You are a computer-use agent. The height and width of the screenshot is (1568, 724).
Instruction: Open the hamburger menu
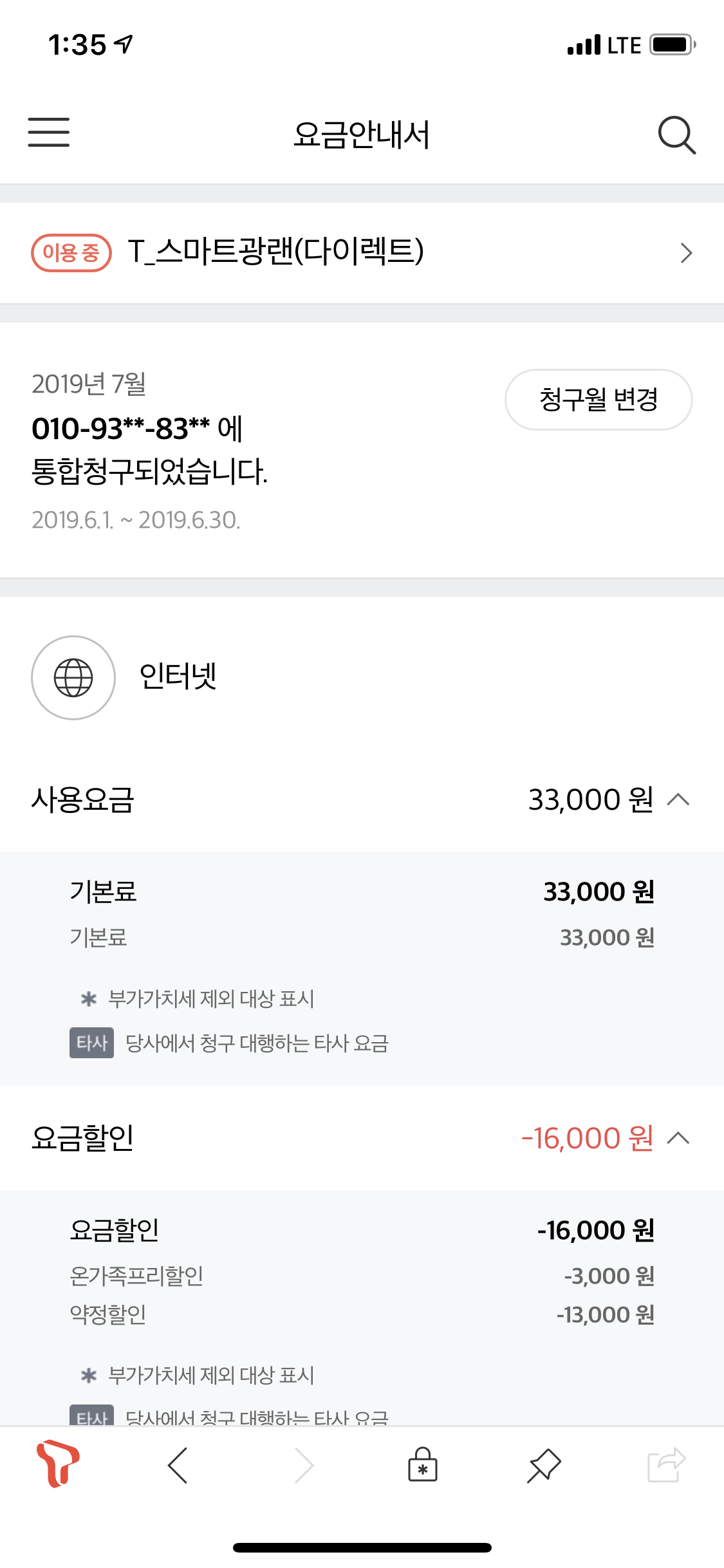[48, 133]
